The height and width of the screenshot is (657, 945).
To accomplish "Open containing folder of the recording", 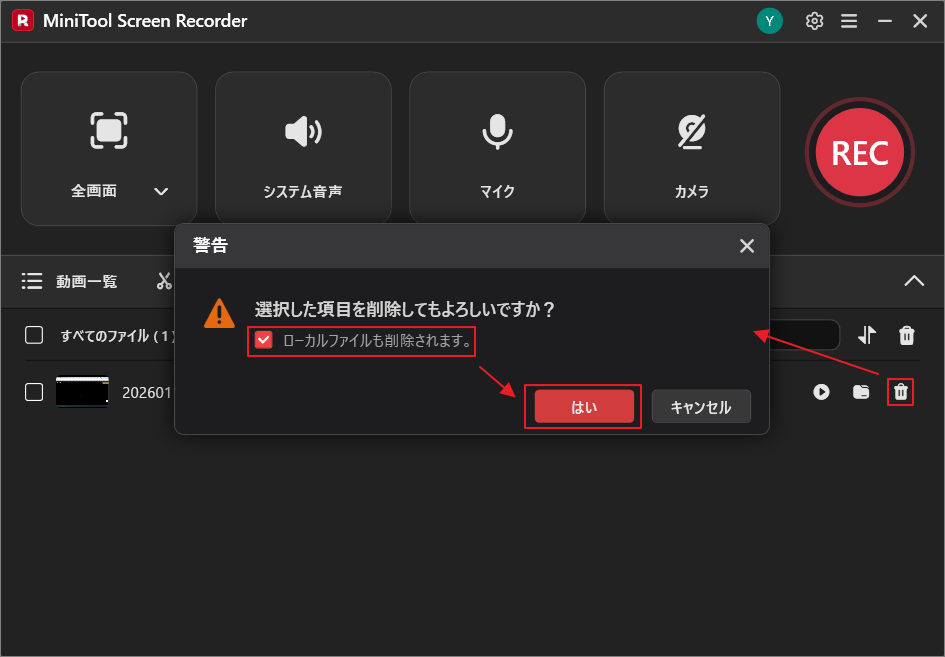I will [861, 392].
